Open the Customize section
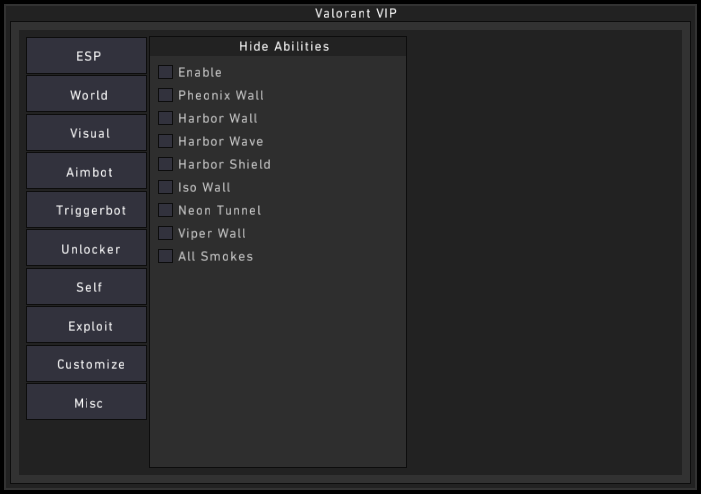This screenshot has width=701, height=494. click(x=87, y=364)
